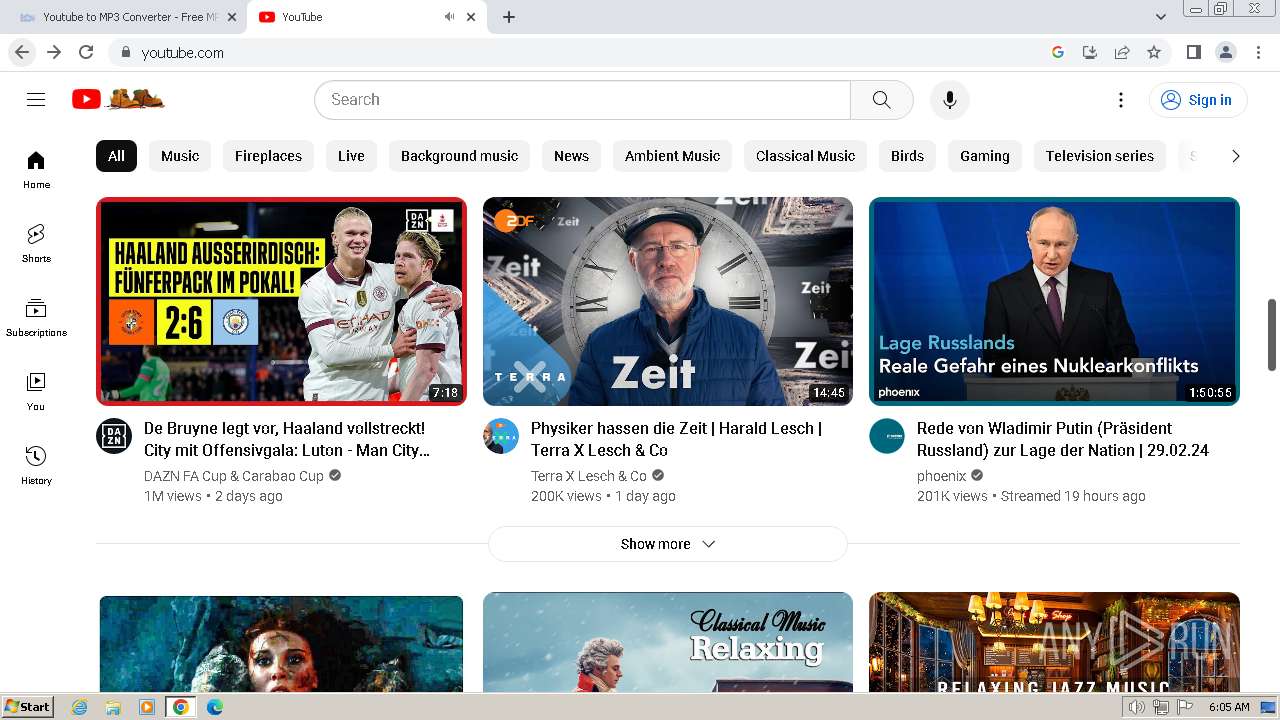The height and width of the screenshot is (720, 1280).
Task: Open DAZN FA Cup & Carabao Cup channel
Action: pos(234,476)
